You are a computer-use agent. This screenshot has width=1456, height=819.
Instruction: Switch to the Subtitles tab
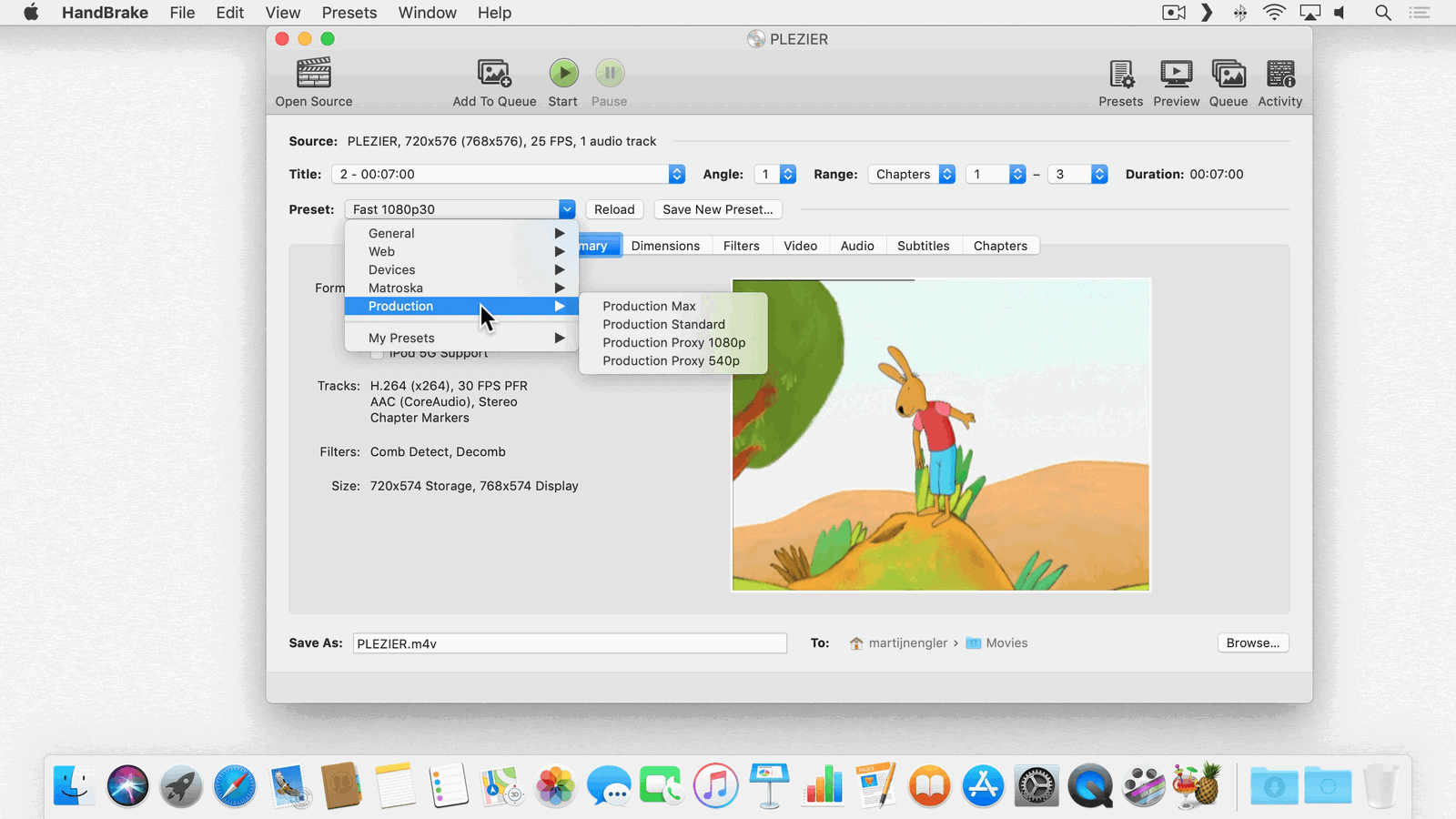click(924, 246)
